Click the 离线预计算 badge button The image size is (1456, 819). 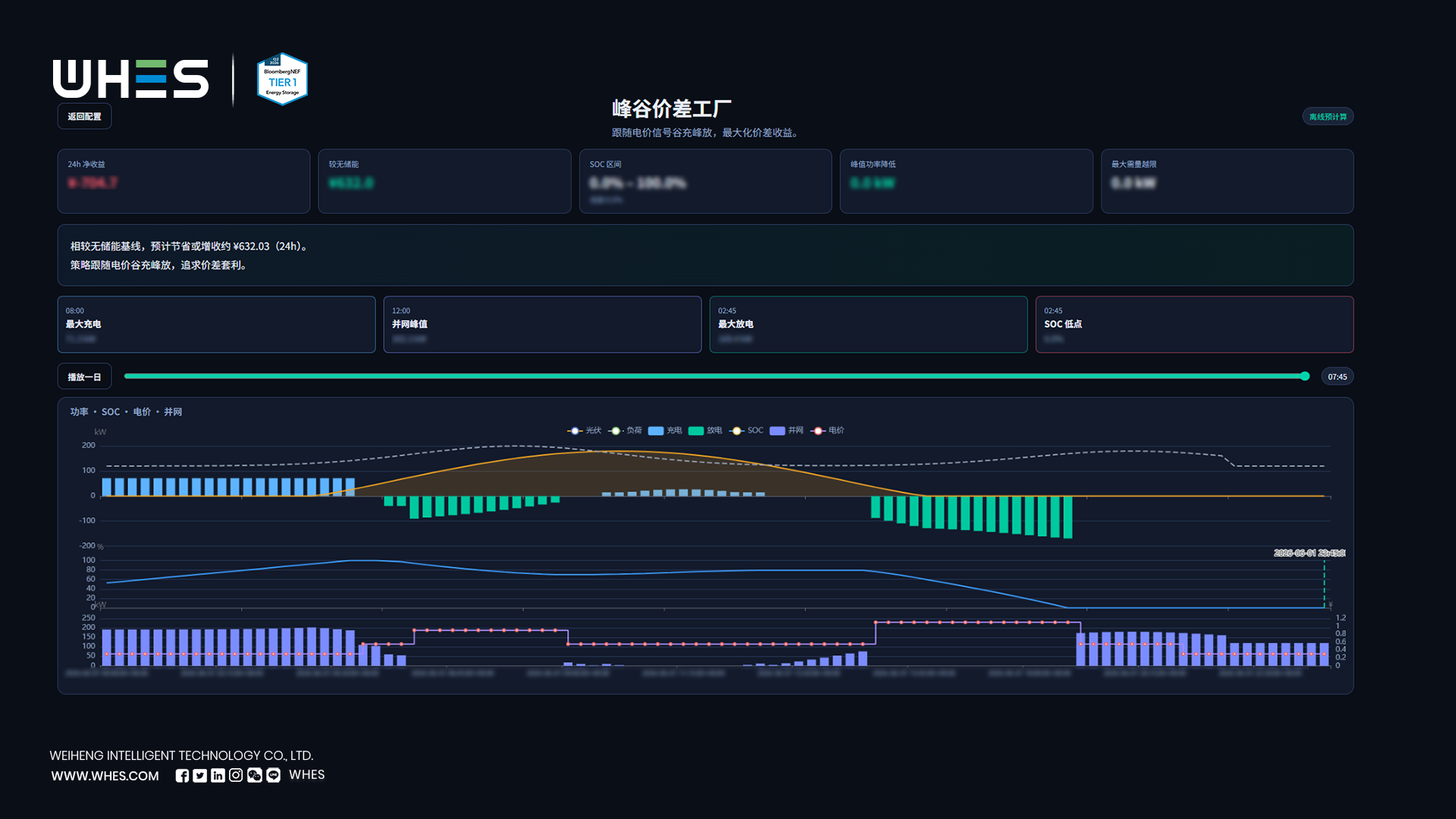pos(1328,116)
